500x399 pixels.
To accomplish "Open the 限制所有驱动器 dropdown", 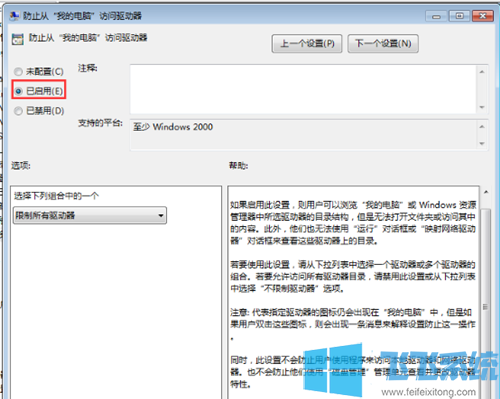I will (90, 215).
